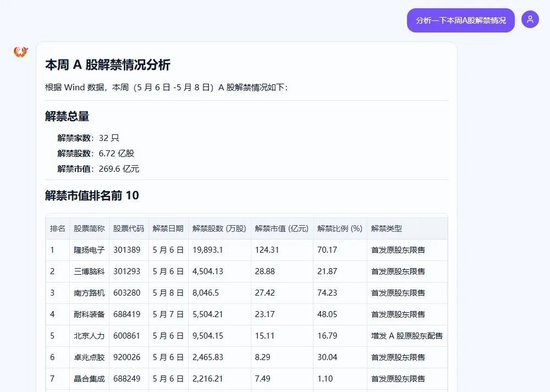
Task: Click the assistant phoenix logo icon
Action: click(x=21, y=52)
